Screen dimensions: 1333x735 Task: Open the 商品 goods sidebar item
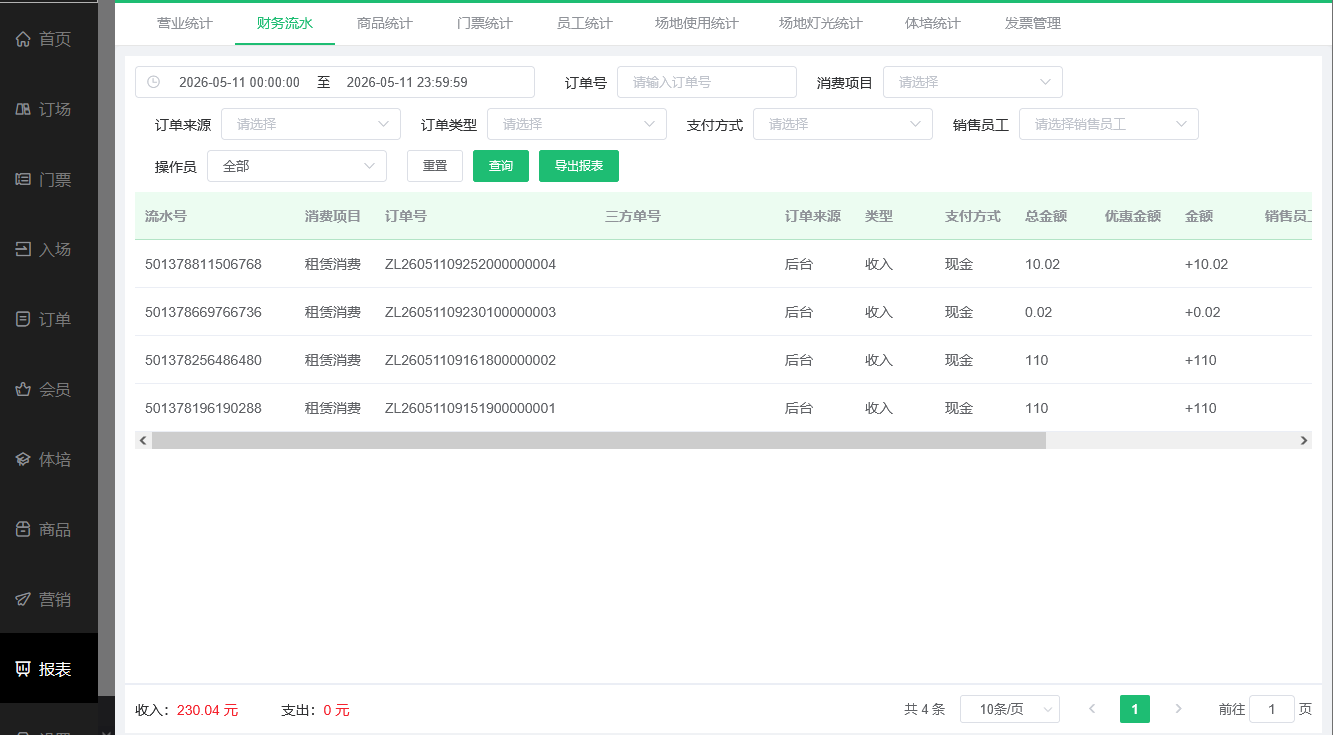[49, 530]
